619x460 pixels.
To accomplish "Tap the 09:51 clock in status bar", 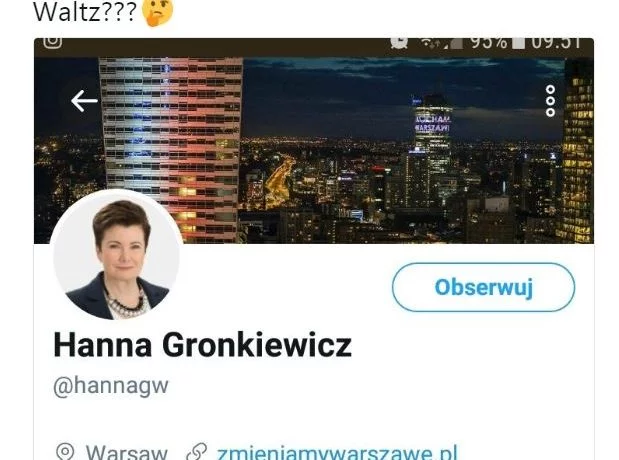I will point(556,43).
